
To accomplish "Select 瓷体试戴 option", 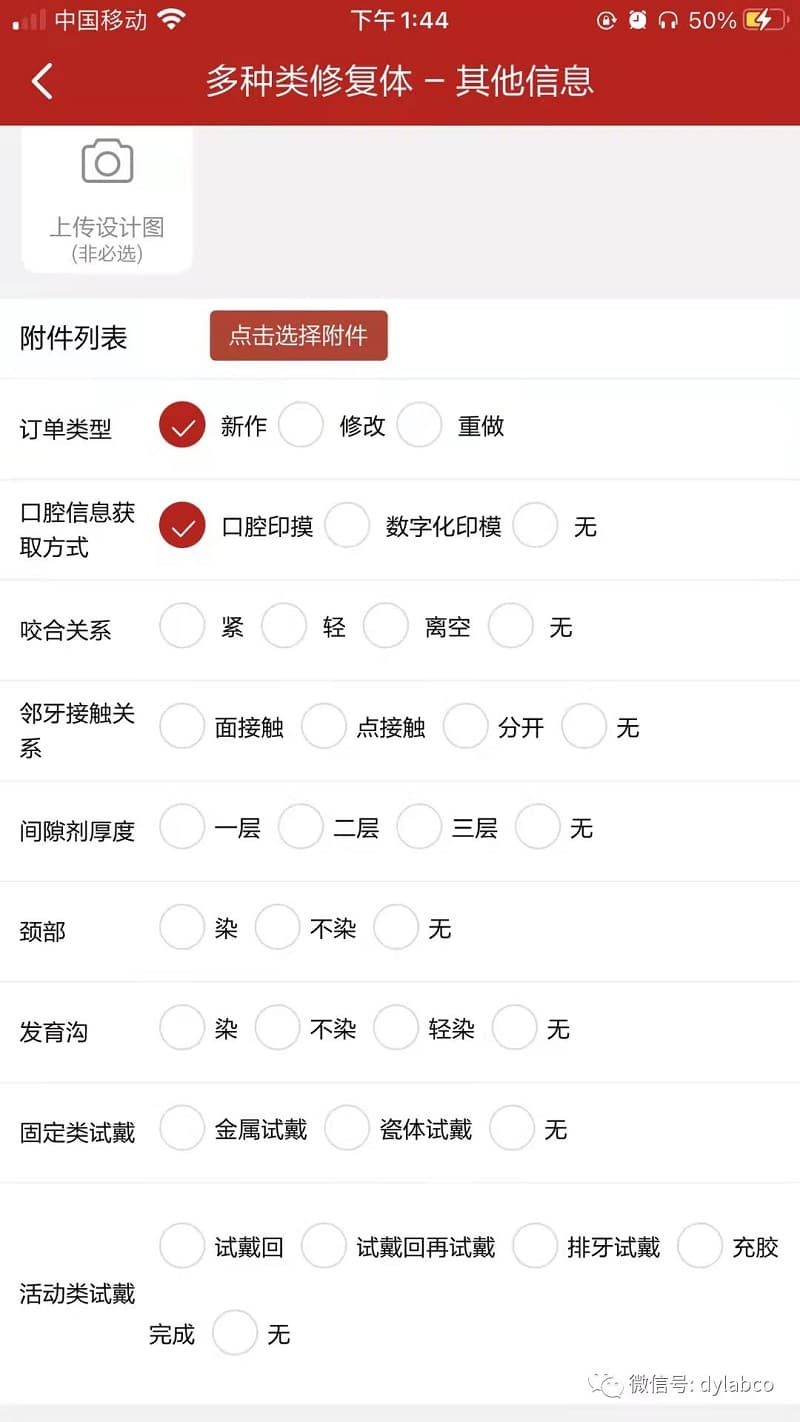I will [x=348, y=1129].
